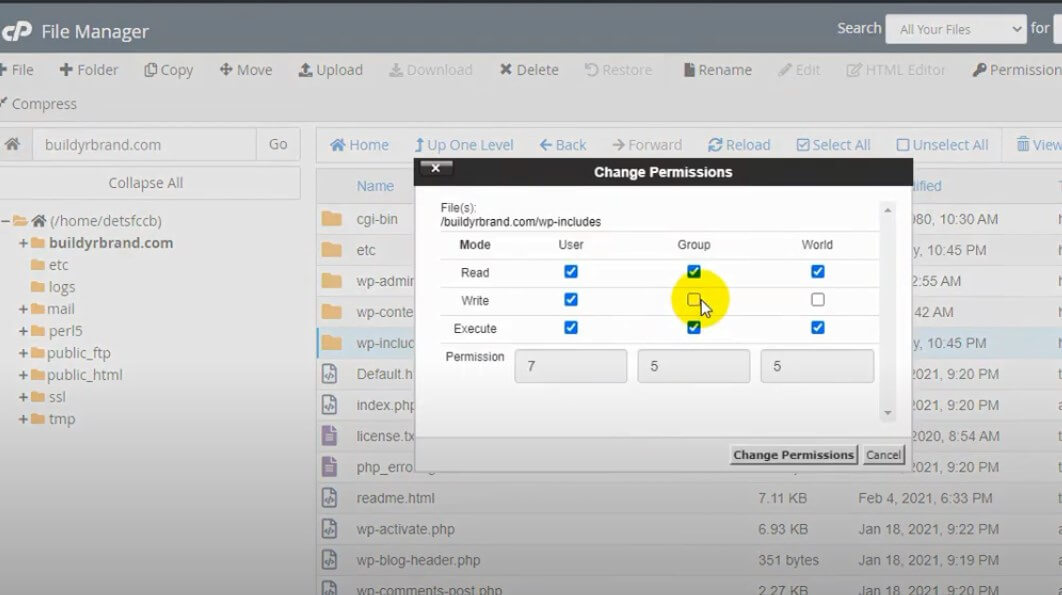Enable Group Write permission
This screenshot has width=1062, height=595.
[694, 300]
